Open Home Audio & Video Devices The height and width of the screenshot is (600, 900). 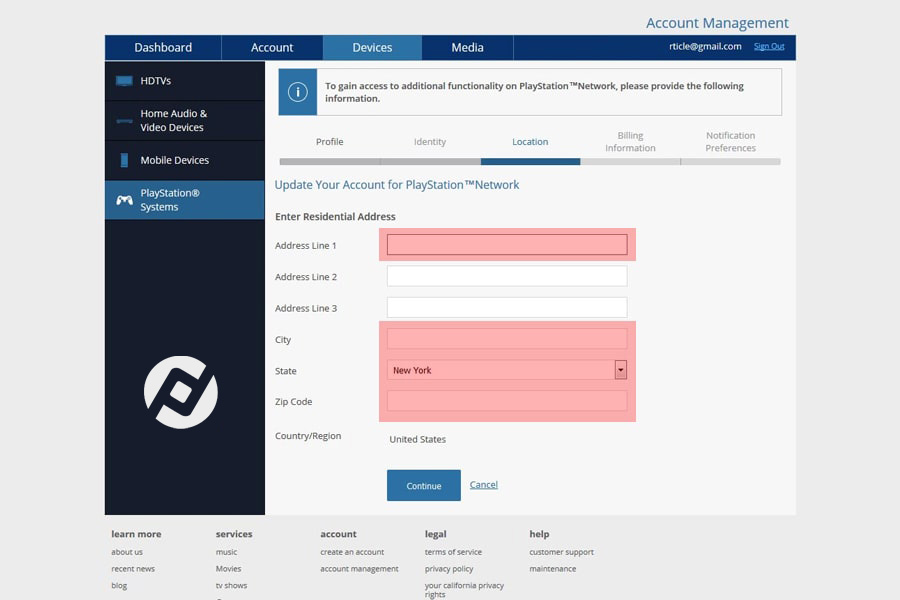[185, 121]
